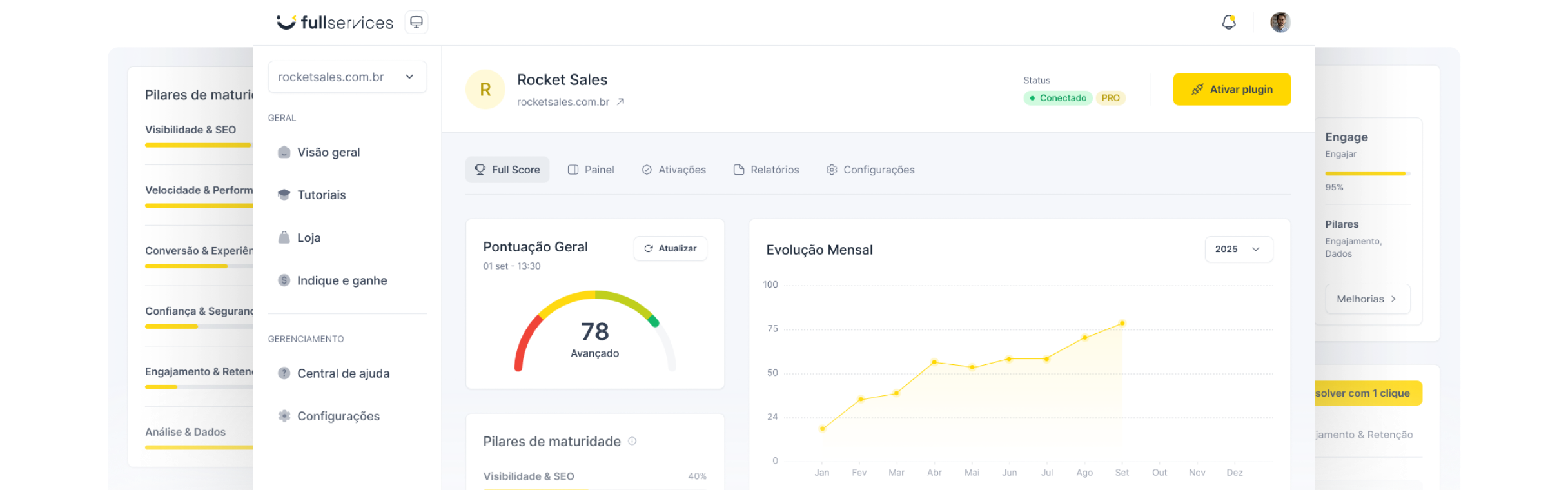Click the notification bell icon

click(1229, 23)
